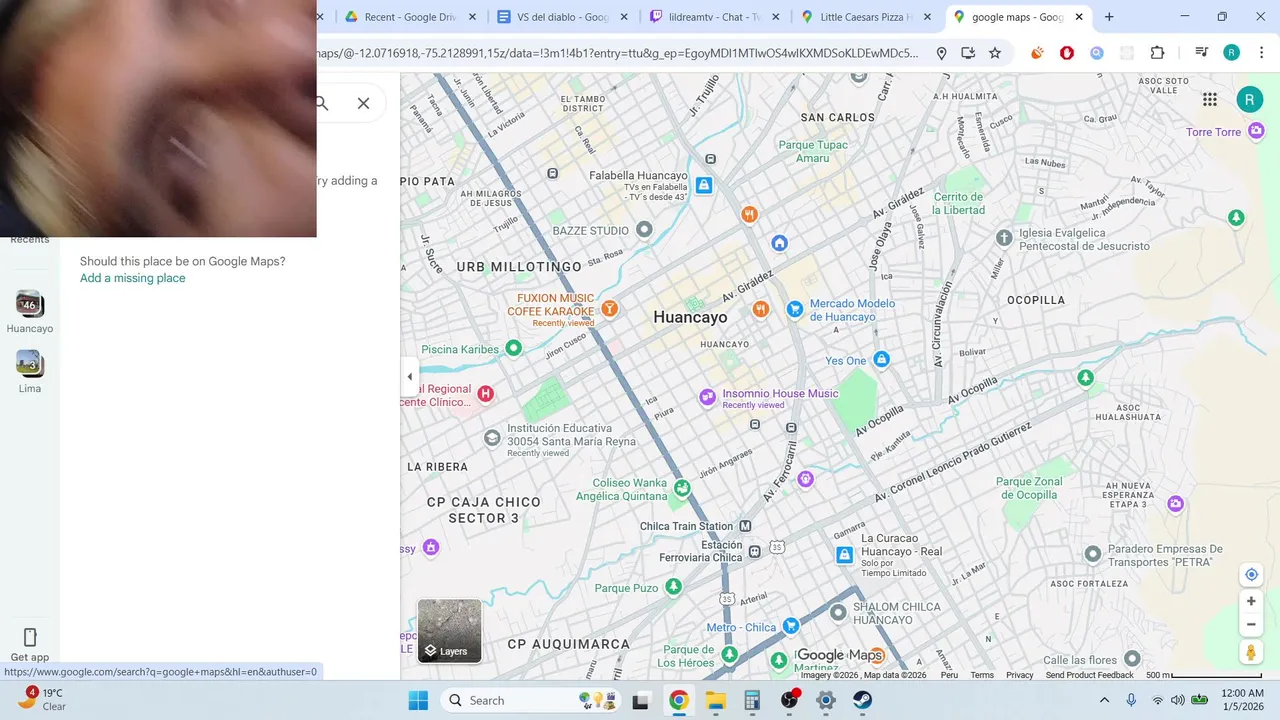Image resolution: width=1280 pixels, height=720 pixels.
Task: Open OBS Studio from the taskbar
Action: click(790, 700)
